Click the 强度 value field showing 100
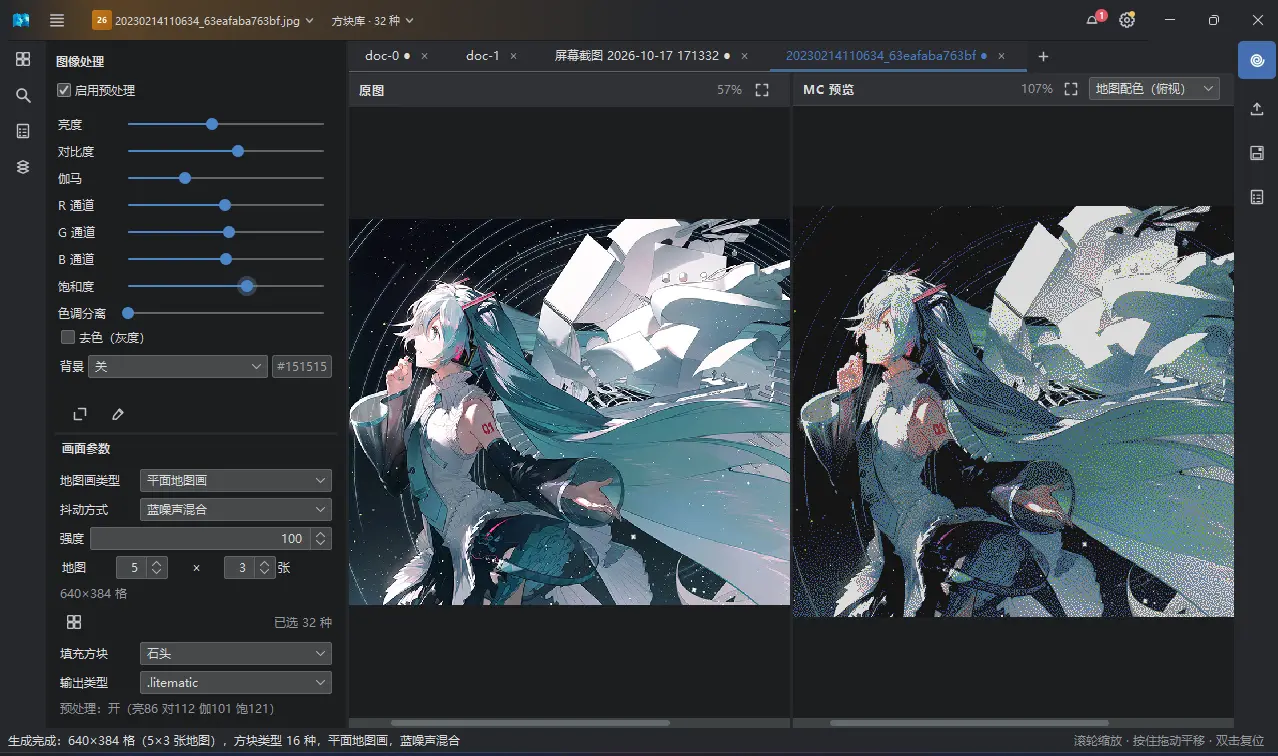This screenshot has height=756, width=1278. pos(200,538)
